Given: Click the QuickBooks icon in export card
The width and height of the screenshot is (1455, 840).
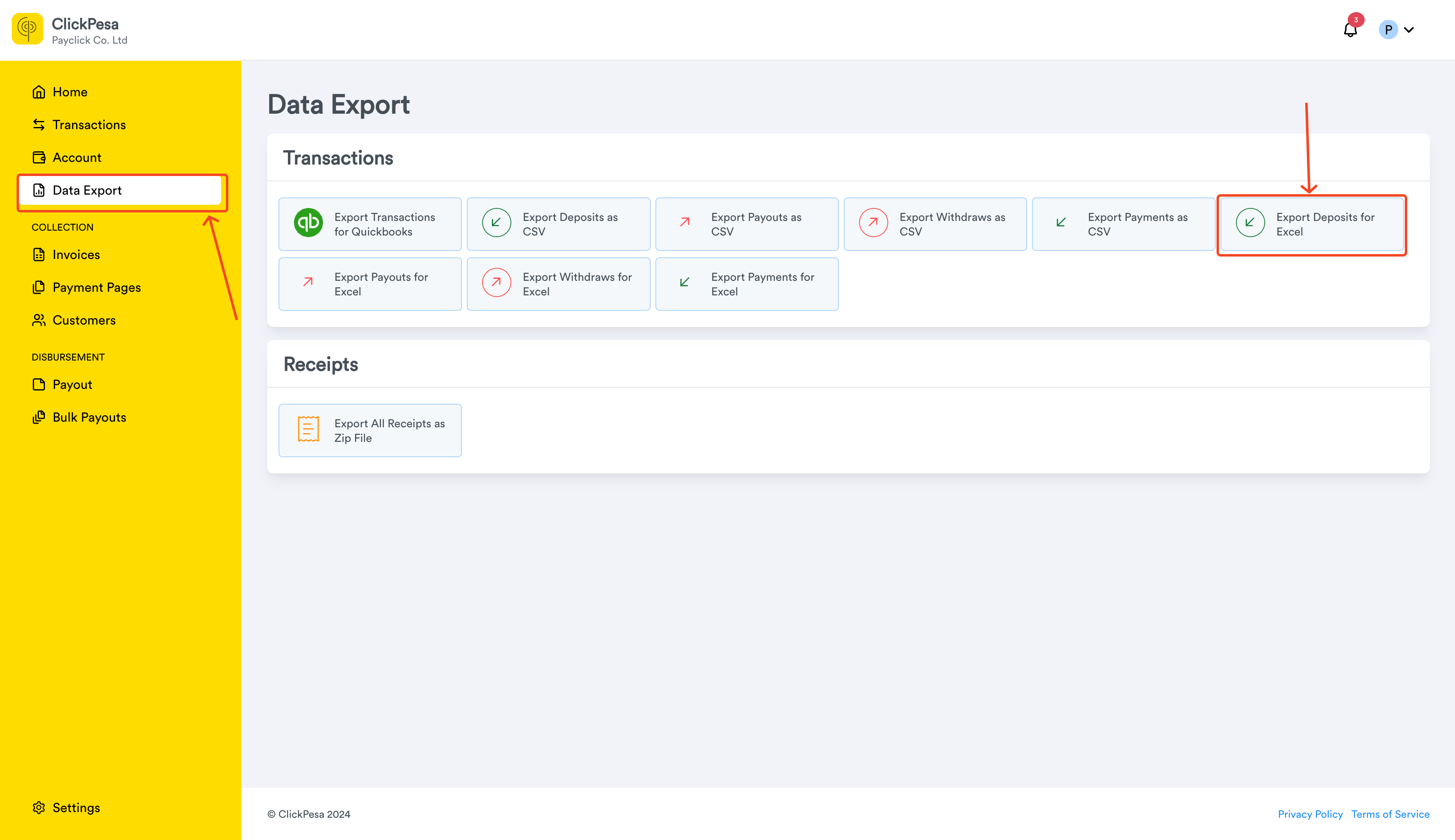Looking at the screenshot, I should click(x=308, y=223).
